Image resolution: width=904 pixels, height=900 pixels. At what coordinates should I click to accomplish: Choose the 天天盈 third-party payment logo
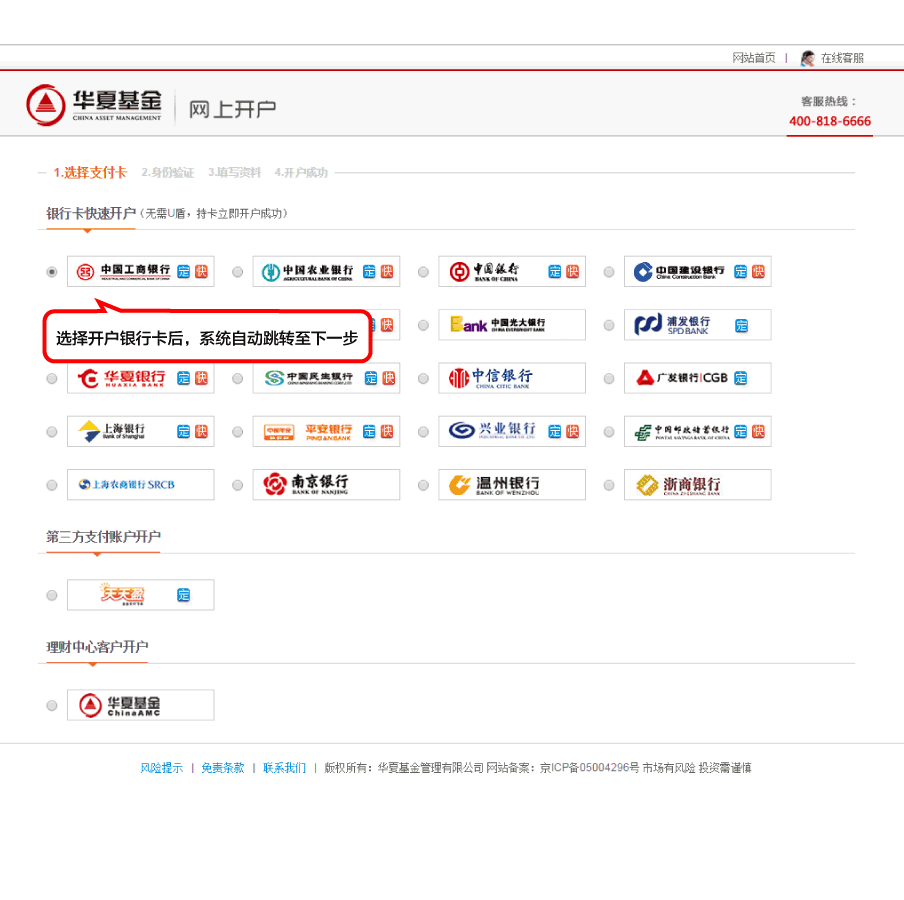[141, 595]
